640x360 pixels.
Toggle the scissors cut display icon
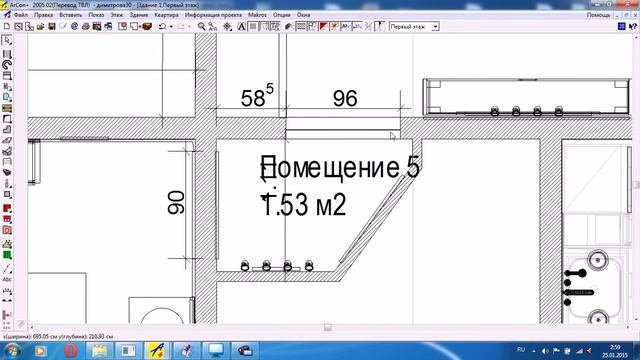[368, 27]
